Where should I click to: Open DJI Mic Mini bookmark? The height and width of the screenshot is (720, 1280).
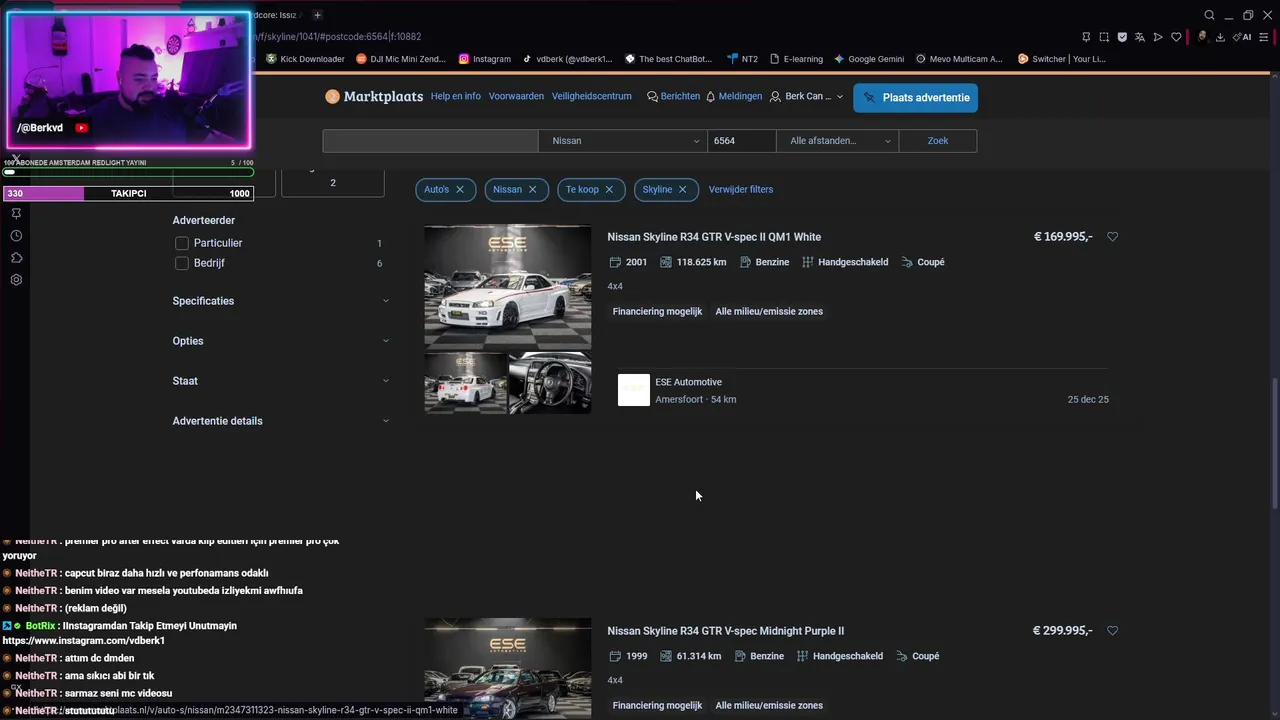tap(400, 59)
